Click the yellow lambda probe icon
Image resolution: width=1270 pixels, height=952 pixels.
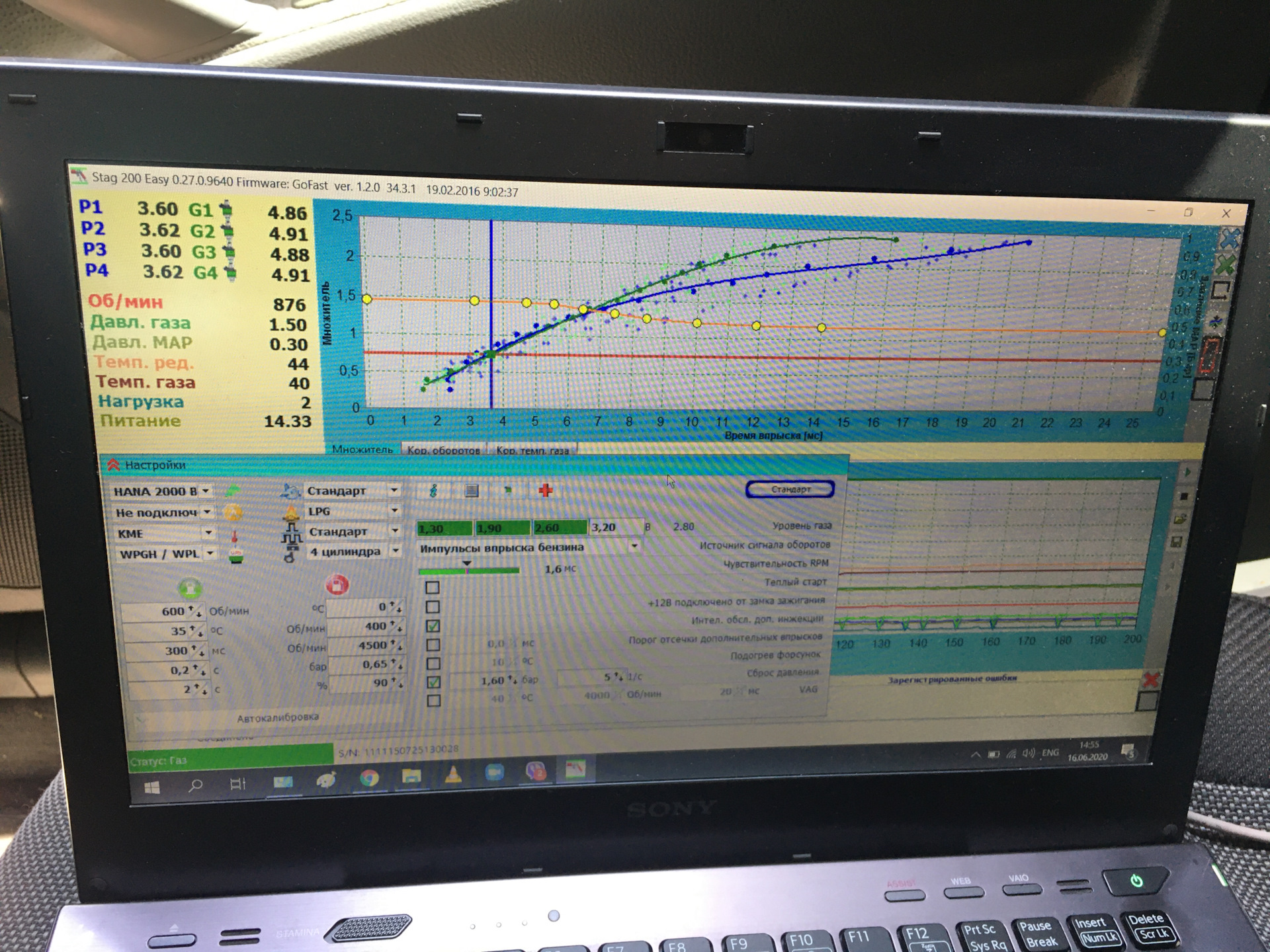(x=233, y=512)
